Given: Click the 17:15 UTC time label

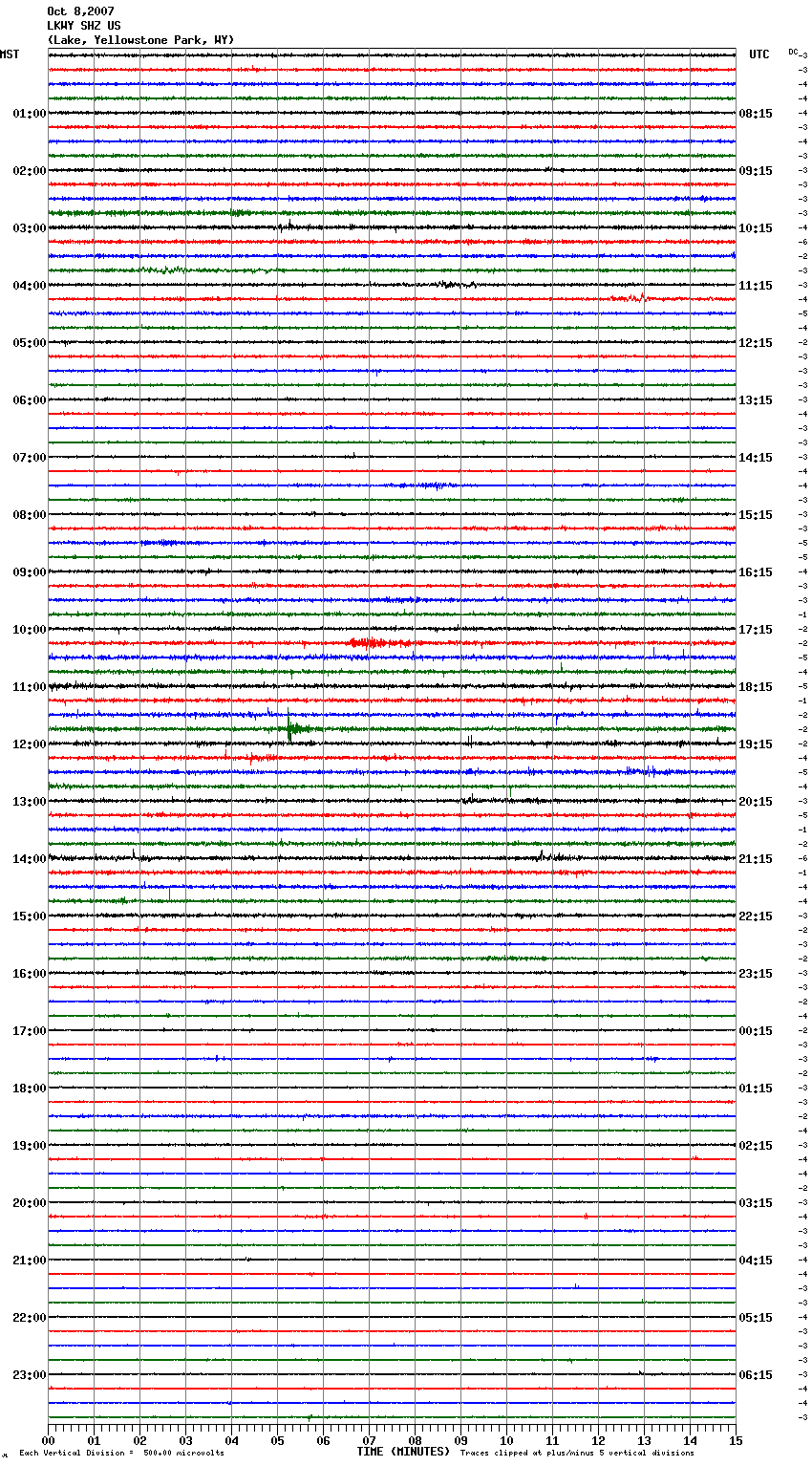Looking at the screenshot, I should tap(756, 630).
